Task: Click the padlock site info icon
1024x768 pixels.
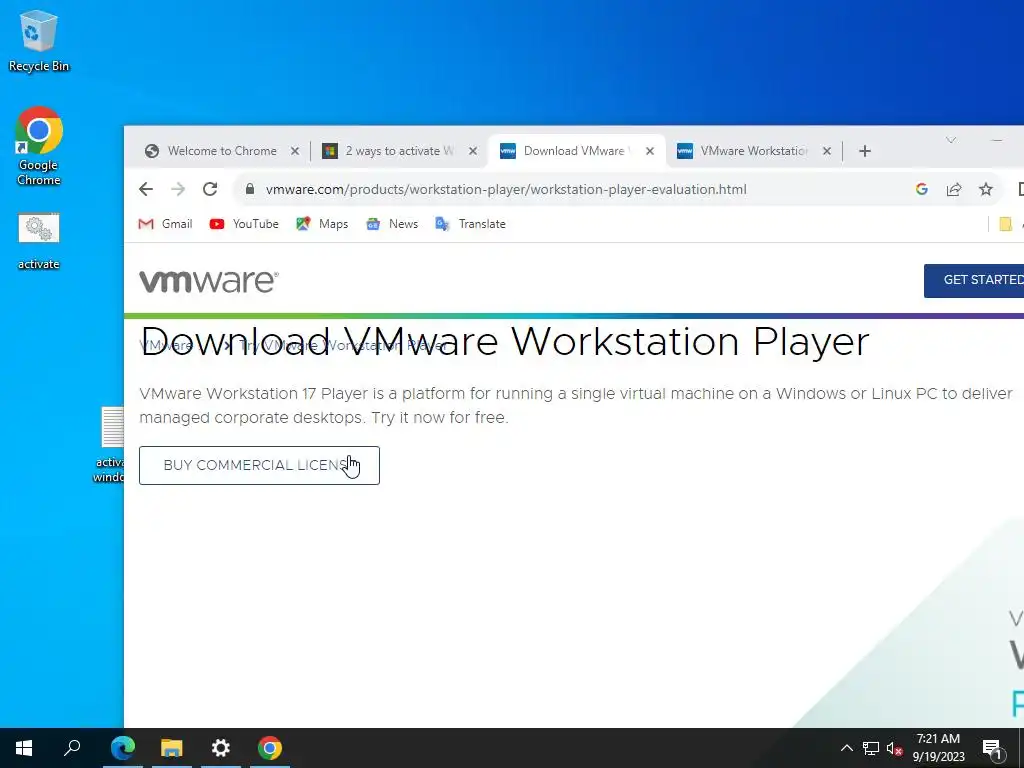Action: (249, 189)
